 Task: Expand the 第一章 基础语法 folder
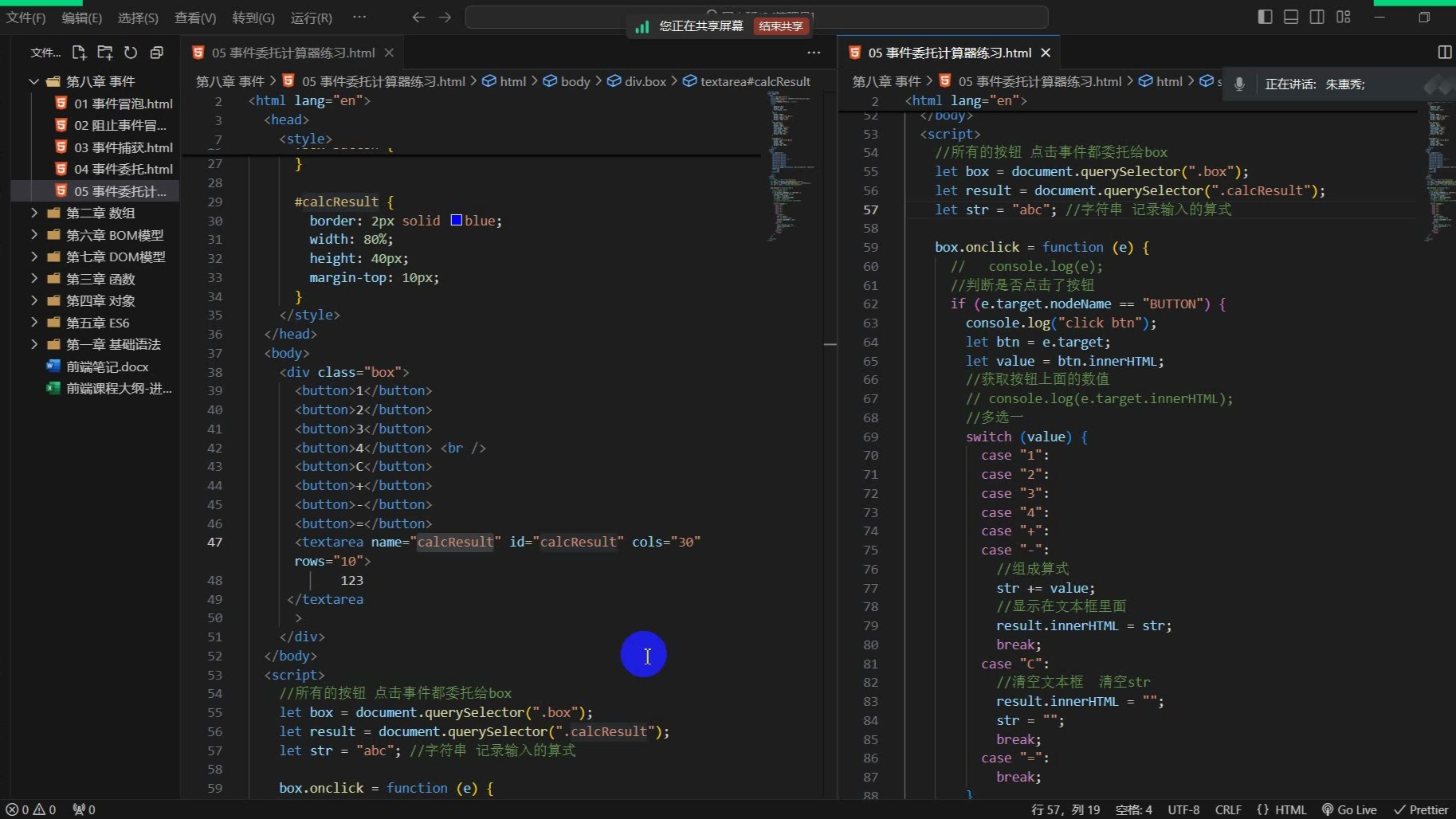95,344
